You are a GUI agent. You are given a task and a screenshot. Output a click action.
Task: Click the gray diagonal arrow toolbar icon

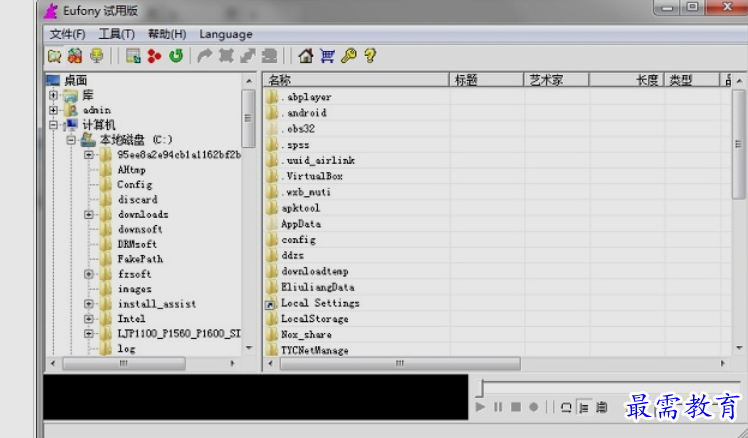pyautogui.click(x=248, y=56)
